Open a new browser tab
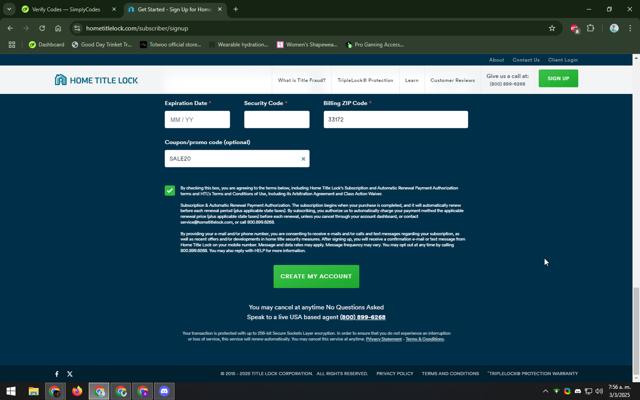The height and width of the screenshot is (400, 640). point(236,9)
